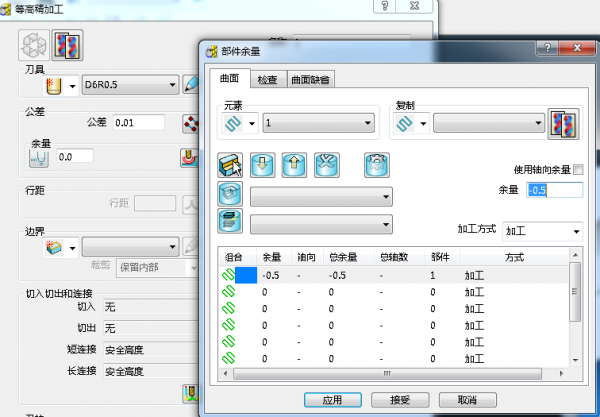Click the part allowance tool icon right of 余量 0.0
This screenshot has height=417, width=600.
point(189,158)
